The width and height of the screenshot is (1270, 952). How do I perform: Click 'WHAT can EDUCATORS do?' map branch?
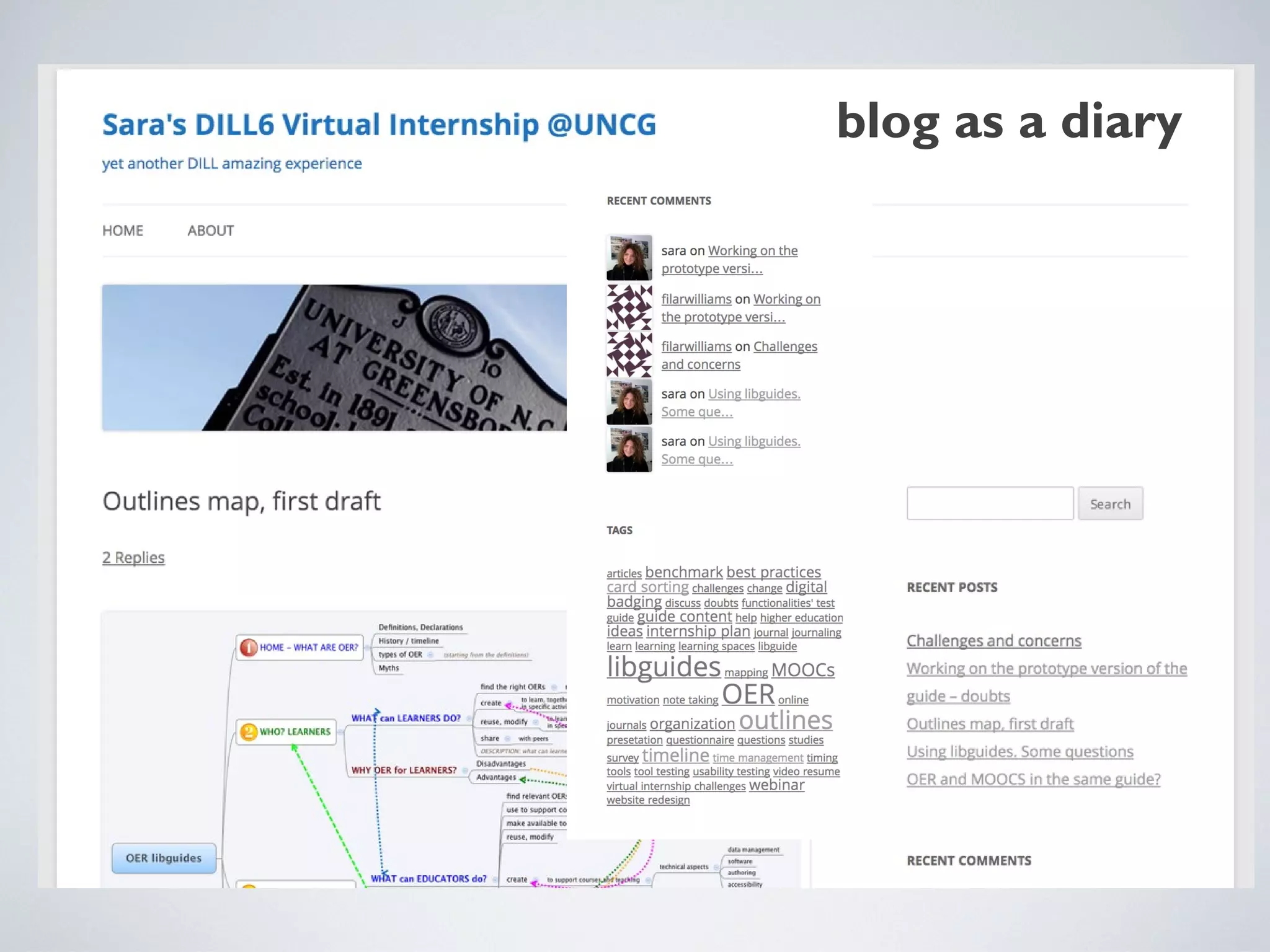(429, 878)
